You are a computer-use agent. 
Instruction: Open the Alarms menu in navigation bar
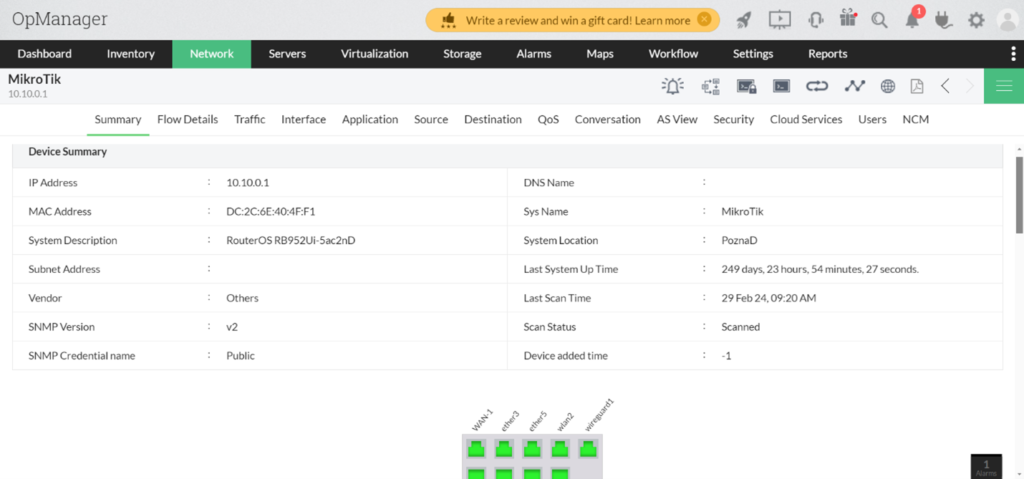[x=533, y=54]
